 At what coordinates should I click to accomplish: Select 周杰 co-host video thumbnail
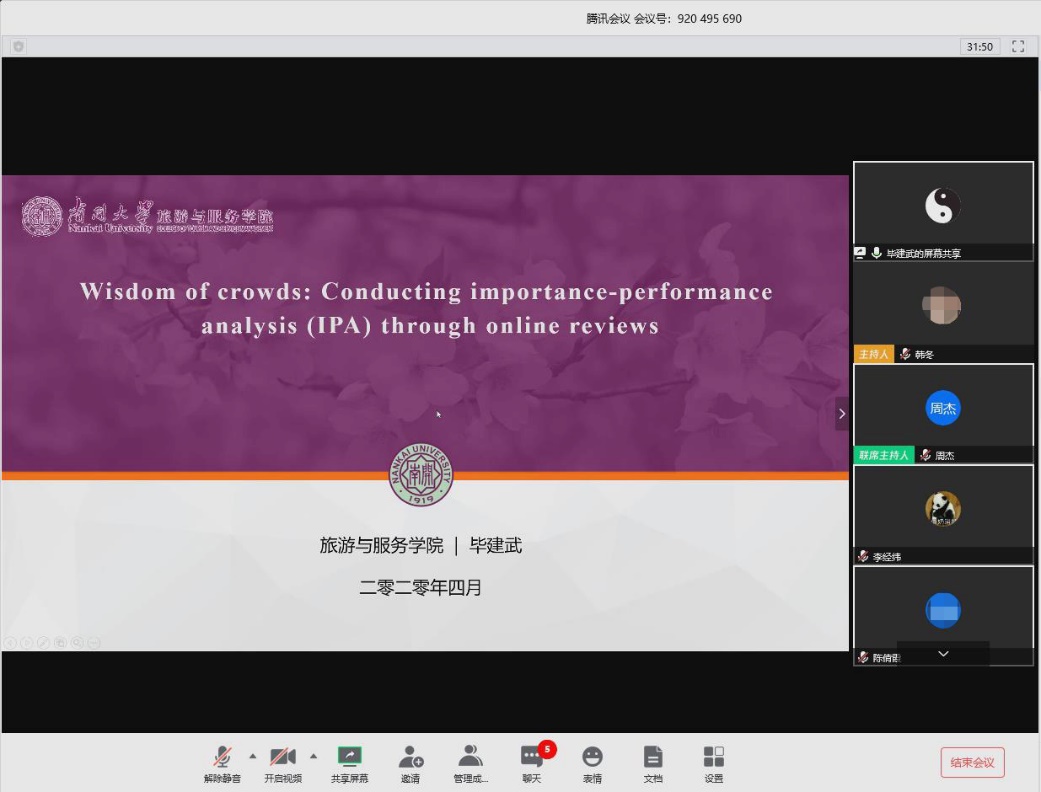click(942, 408)
